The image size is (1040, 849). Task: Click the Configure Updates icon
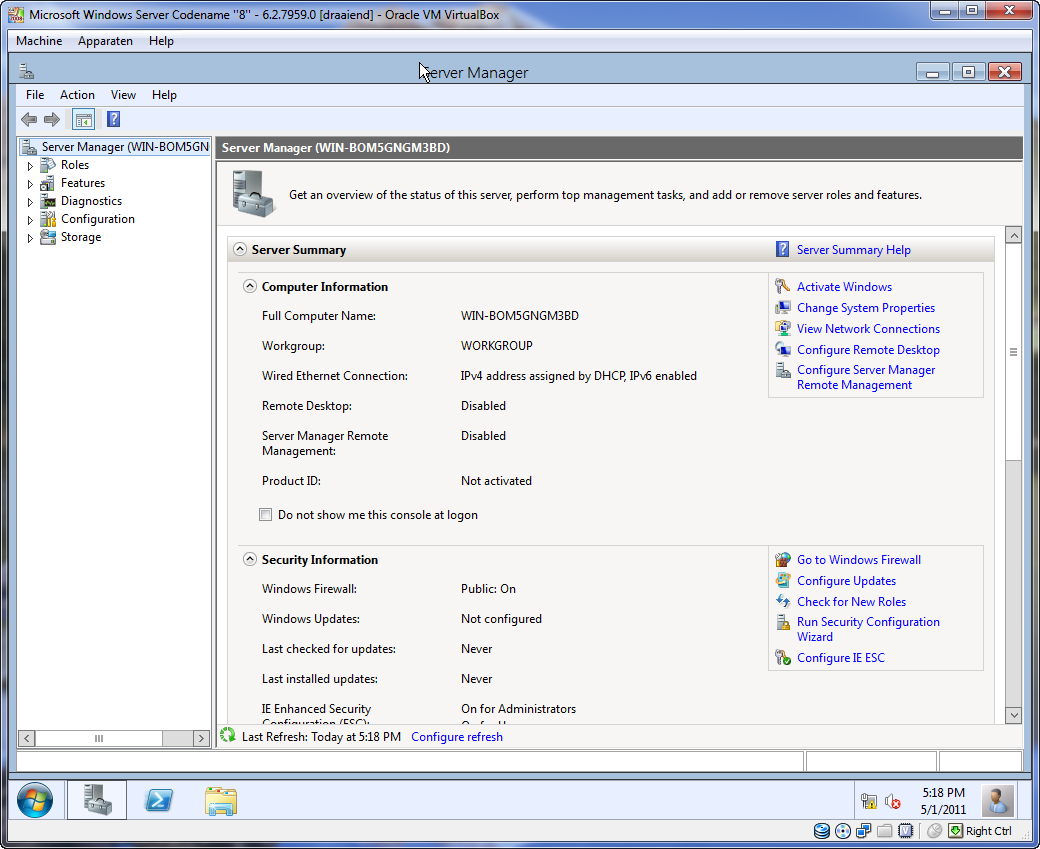pyautogui.click(x=783, y=580)
